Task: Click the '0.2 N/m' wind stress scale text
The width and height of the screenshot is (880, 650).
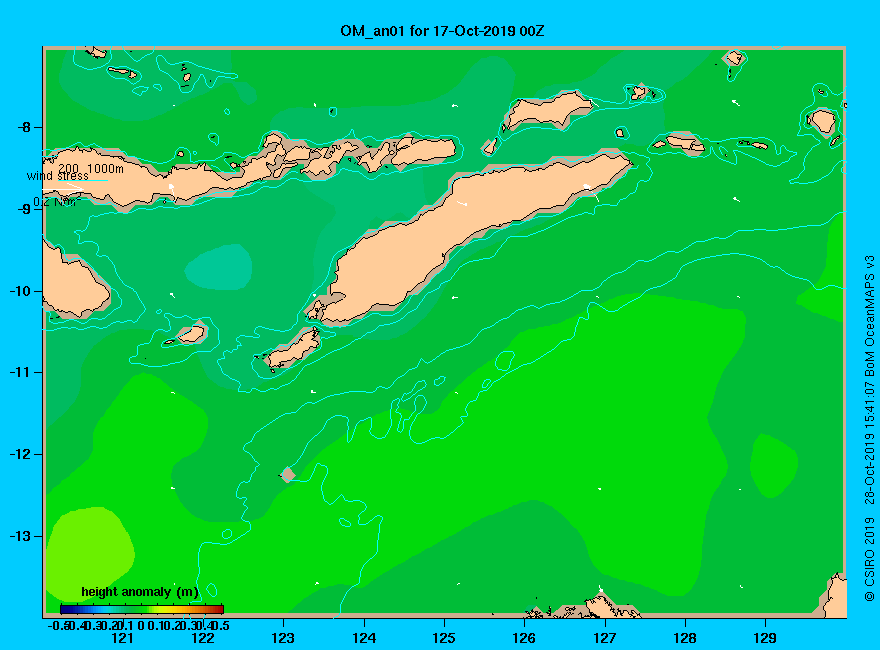Action: (x=57, y=202)
